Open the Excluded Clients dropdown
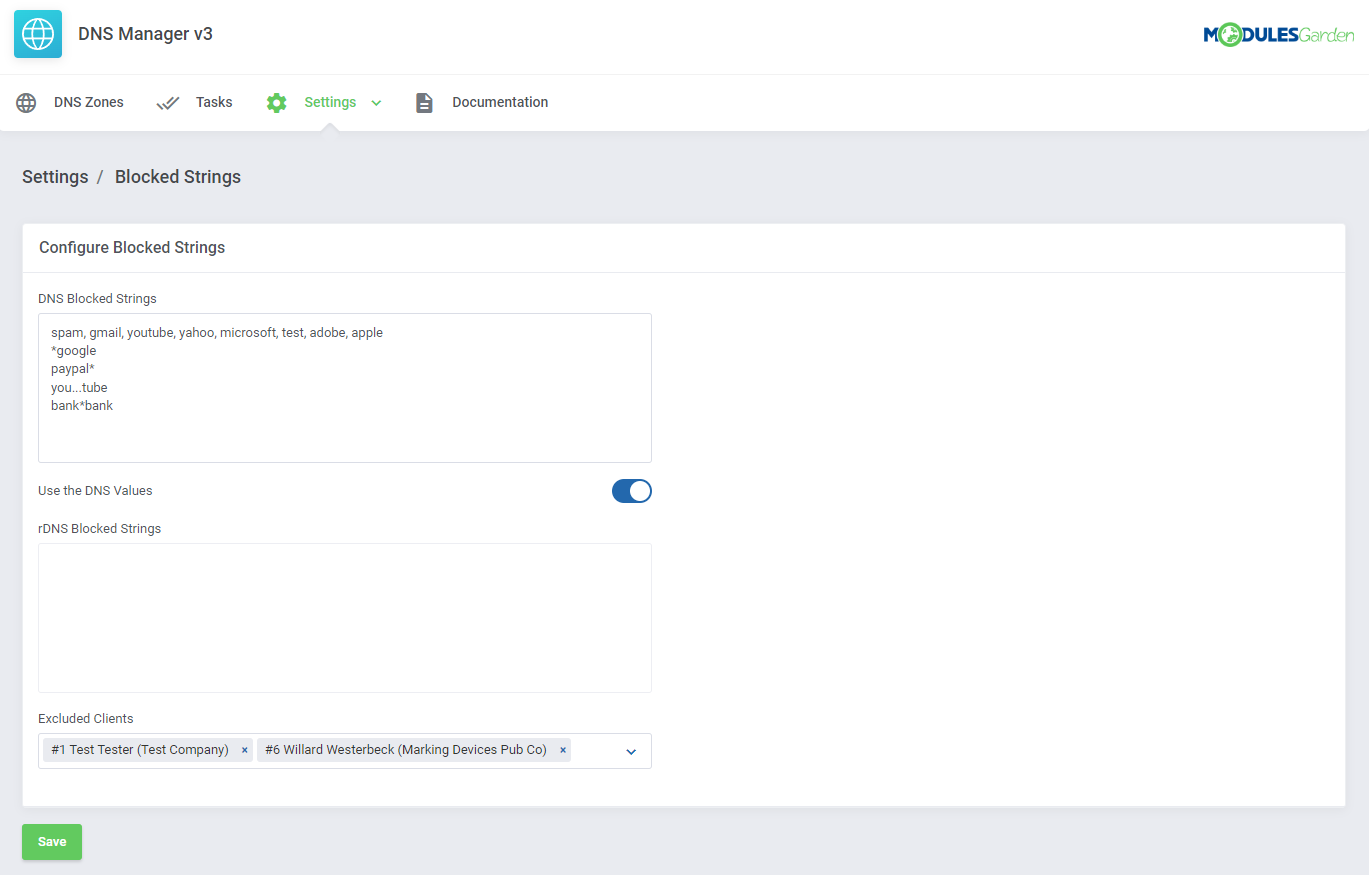 click(630, 750)
